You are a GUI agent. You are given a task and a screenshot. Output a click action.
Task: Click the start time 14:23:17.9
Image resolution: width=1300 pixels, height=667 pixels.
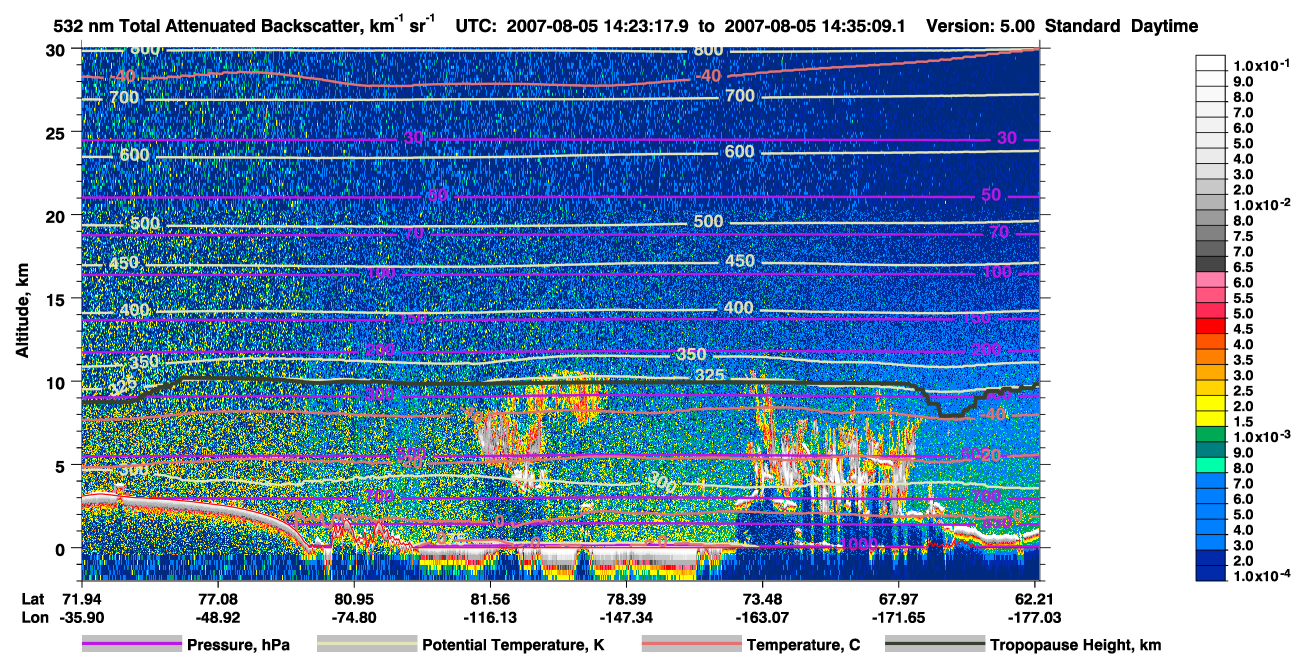[x=641, y=27]
